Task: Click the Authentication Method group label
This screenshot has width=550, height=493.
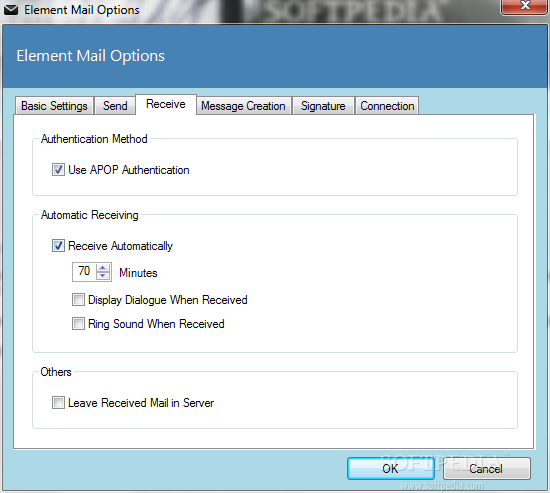Action: click(x=94, y=139)
